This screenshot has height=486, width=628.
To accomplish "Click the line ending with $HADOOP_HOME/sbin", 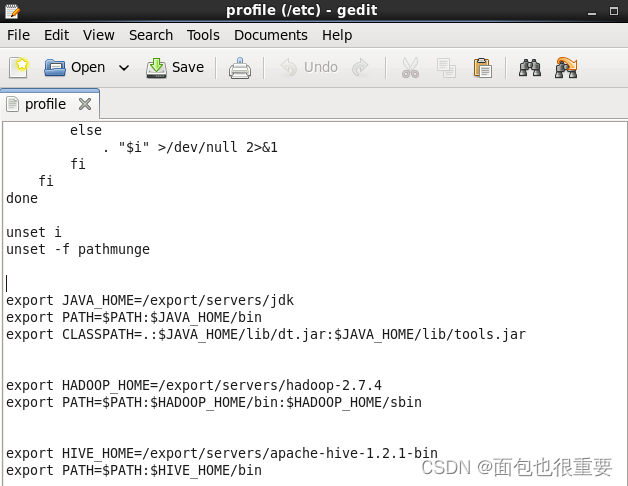I will coord(214,402).
